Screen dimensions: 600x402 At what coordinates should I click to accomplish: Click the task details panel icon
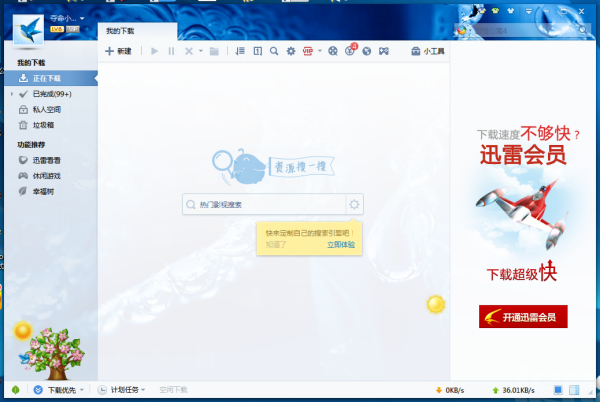click(x=258, y=51)
